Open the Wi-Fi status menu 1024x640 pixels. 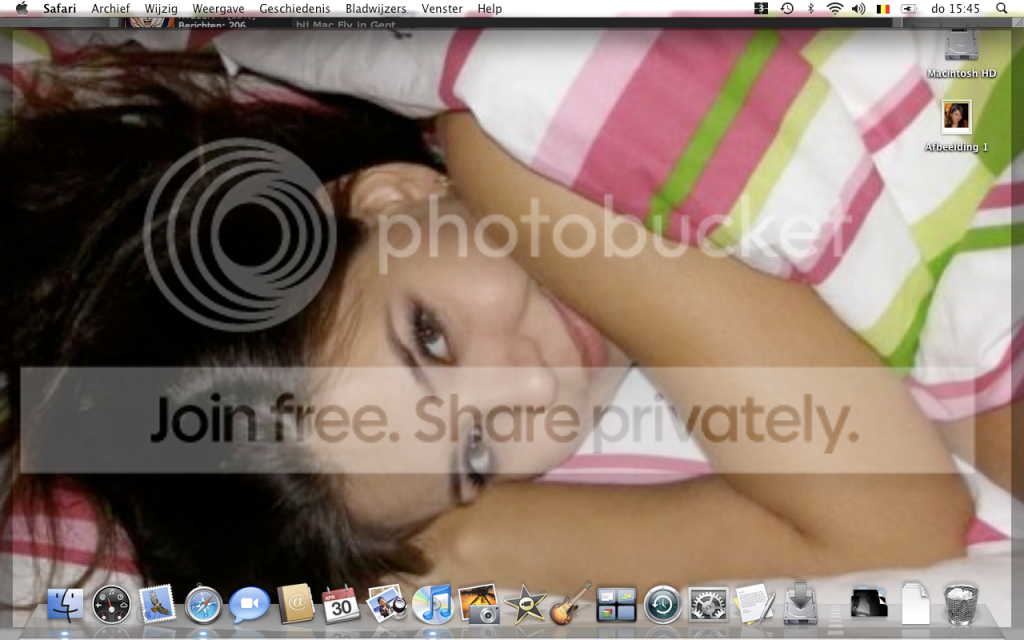click(x=835, y=8)
